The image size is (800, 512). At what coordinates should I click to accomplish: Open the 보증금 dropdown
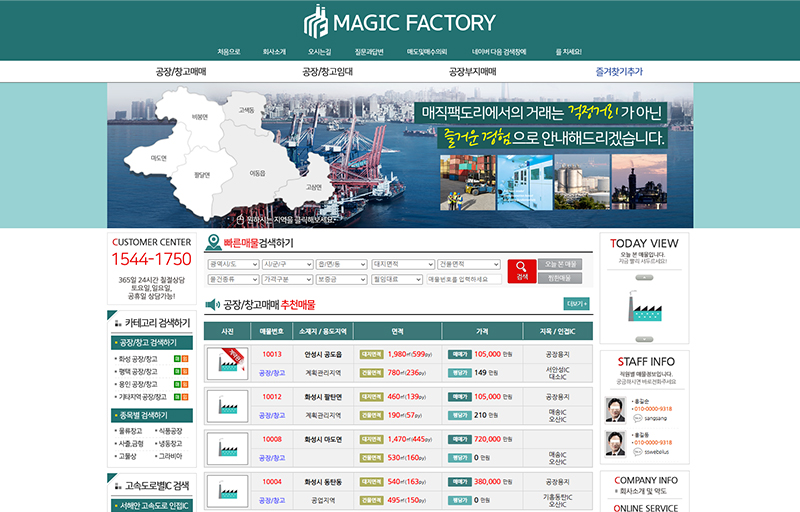pos(341,279)
